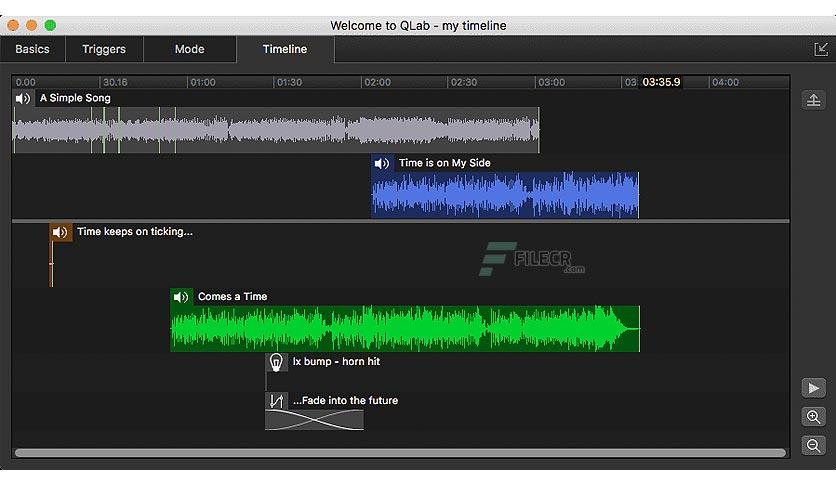
Task: Click the Timeline tab
Action: pos(285,49)
